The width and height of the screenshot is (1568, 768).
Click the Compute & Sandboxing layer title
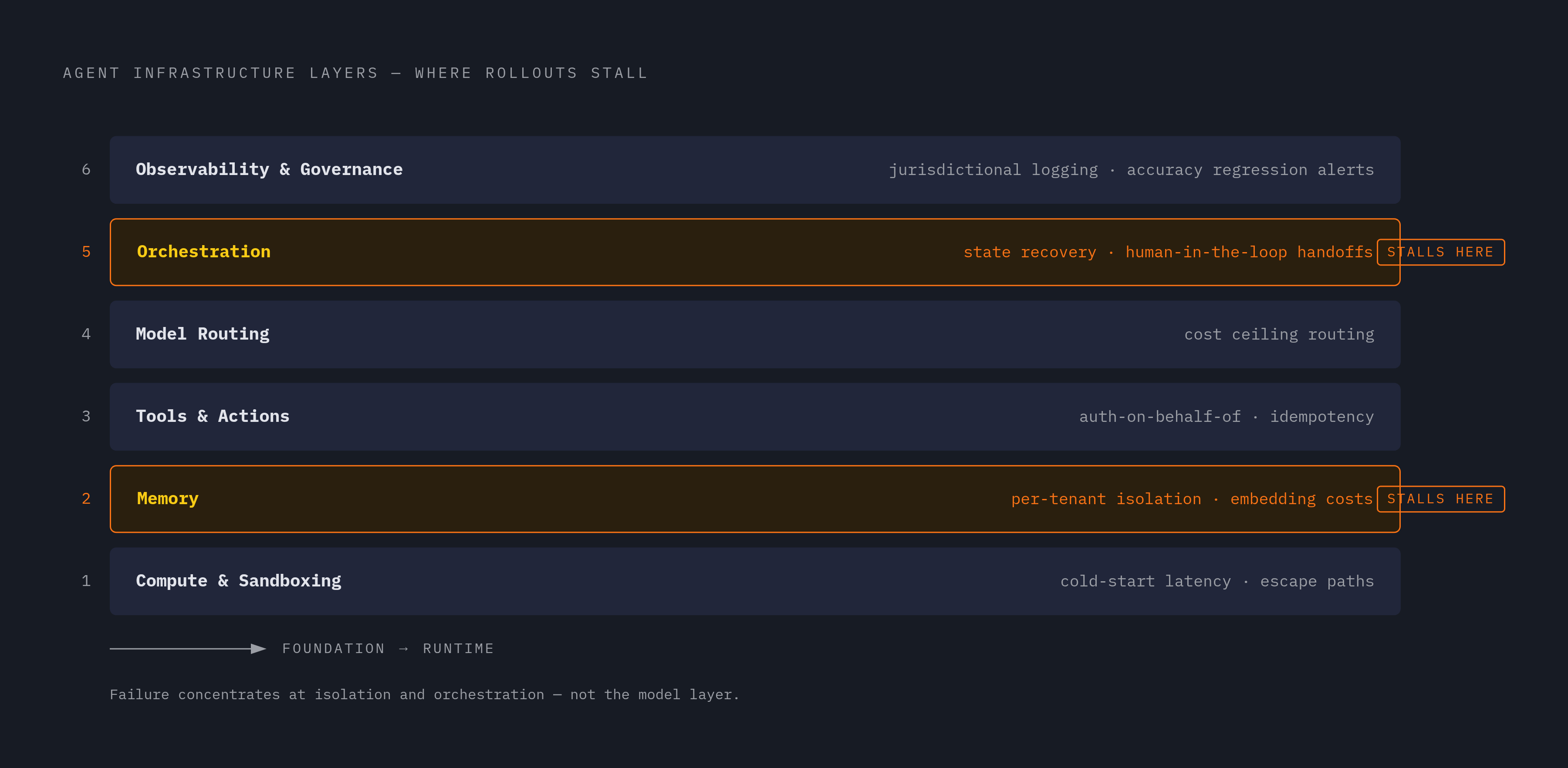(239, 581)
